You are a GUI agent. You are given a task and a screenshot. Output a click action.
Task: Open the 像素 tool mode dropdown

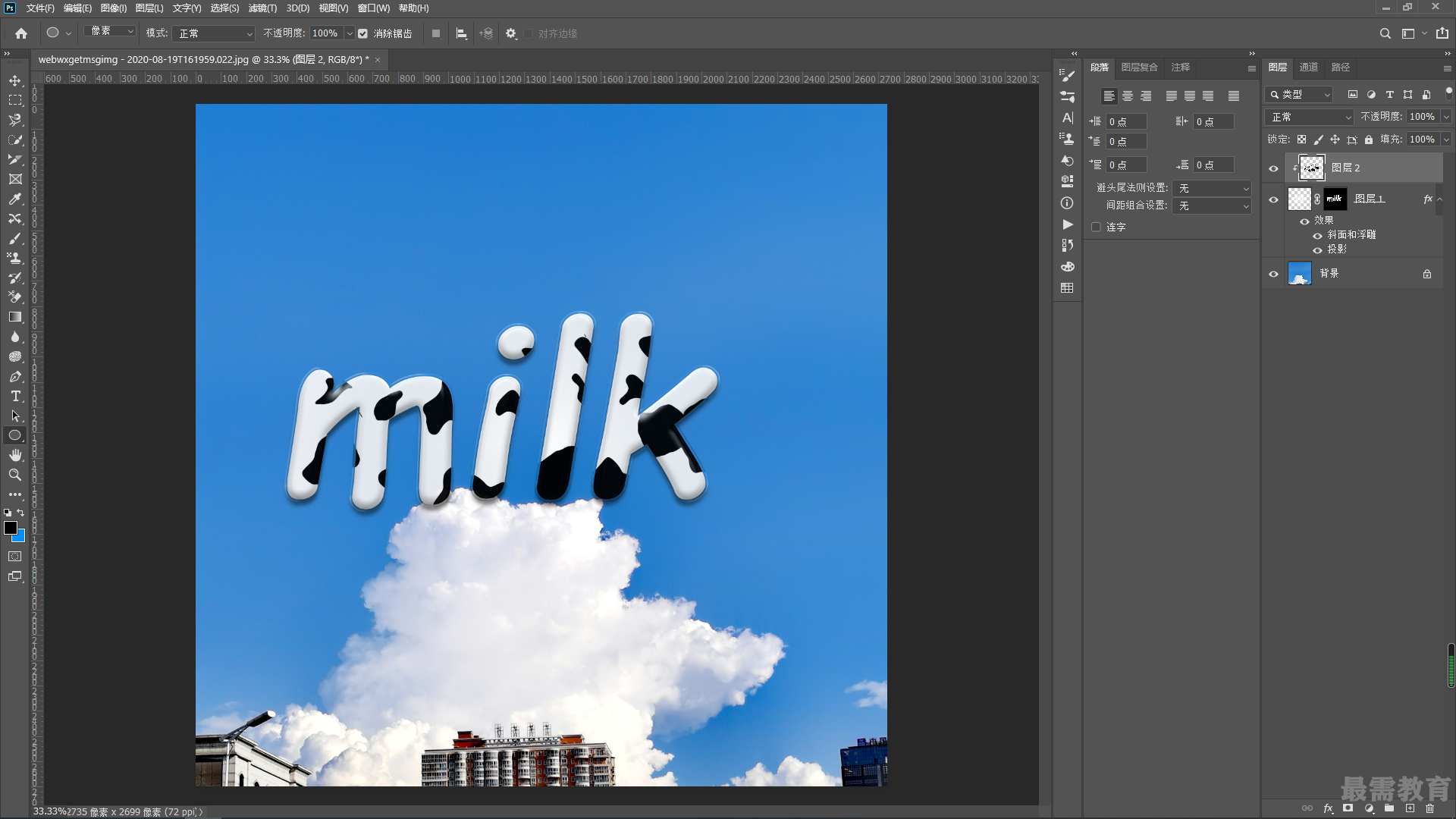coord(110,32)
